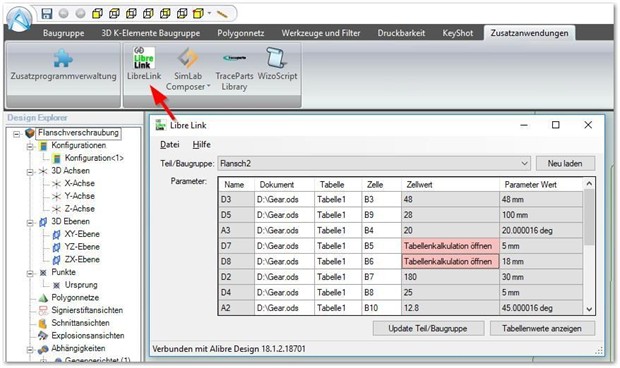This screenshot has height=368, width=620.
Task: Open the SimLab Composer dropdown arrow
Action: 208,87
